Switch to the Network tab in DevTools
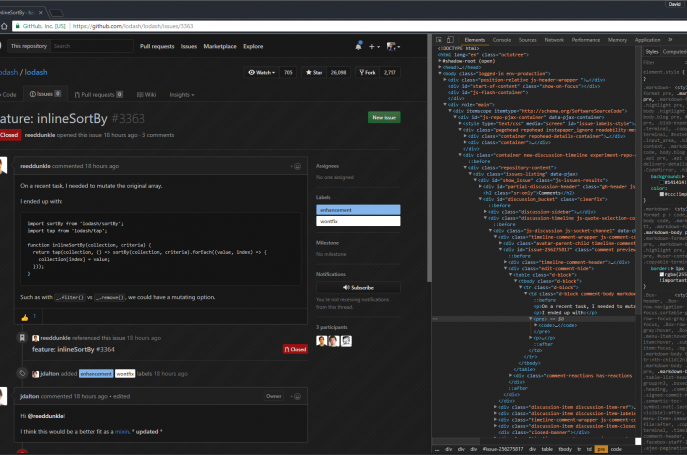Viewport: 687px width, 455px height. [x=554, y=40]
